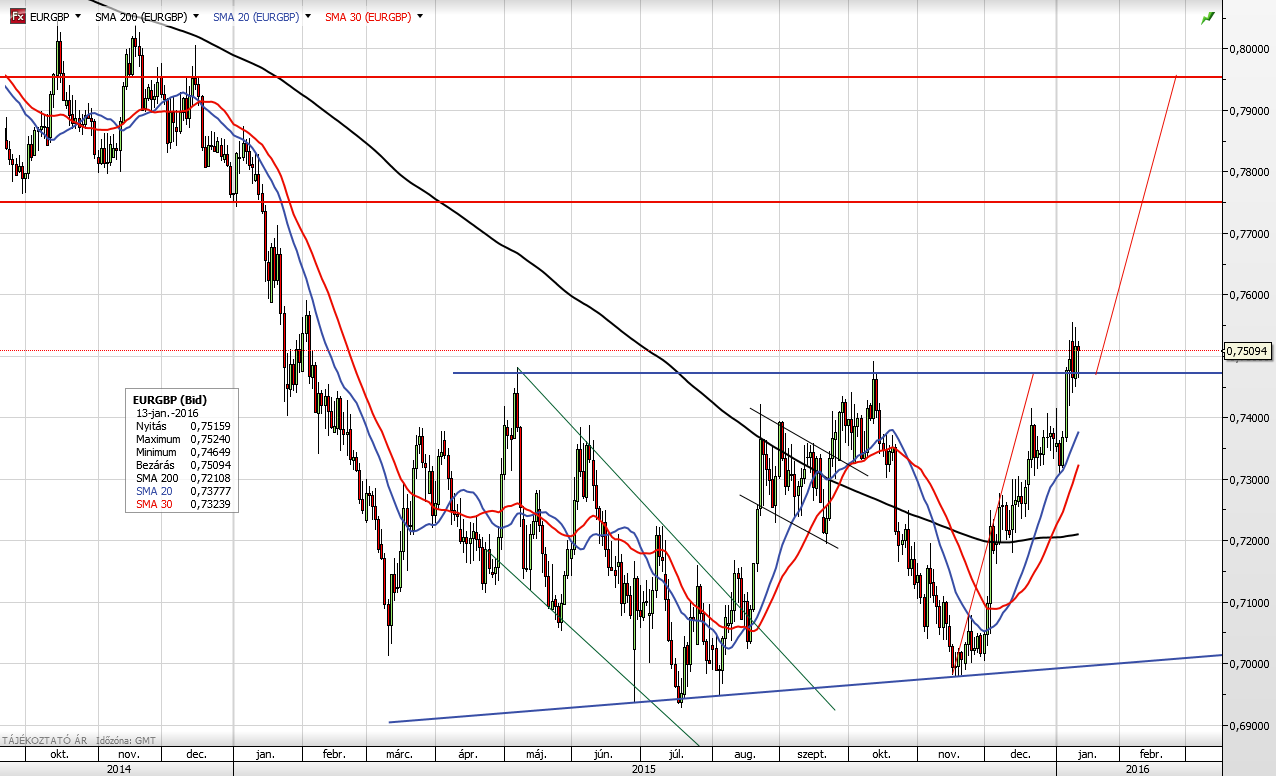This screenshot has height=776, width=1276.
Task: Click the 0,77000 price axis label
Action: [1250, 233]
